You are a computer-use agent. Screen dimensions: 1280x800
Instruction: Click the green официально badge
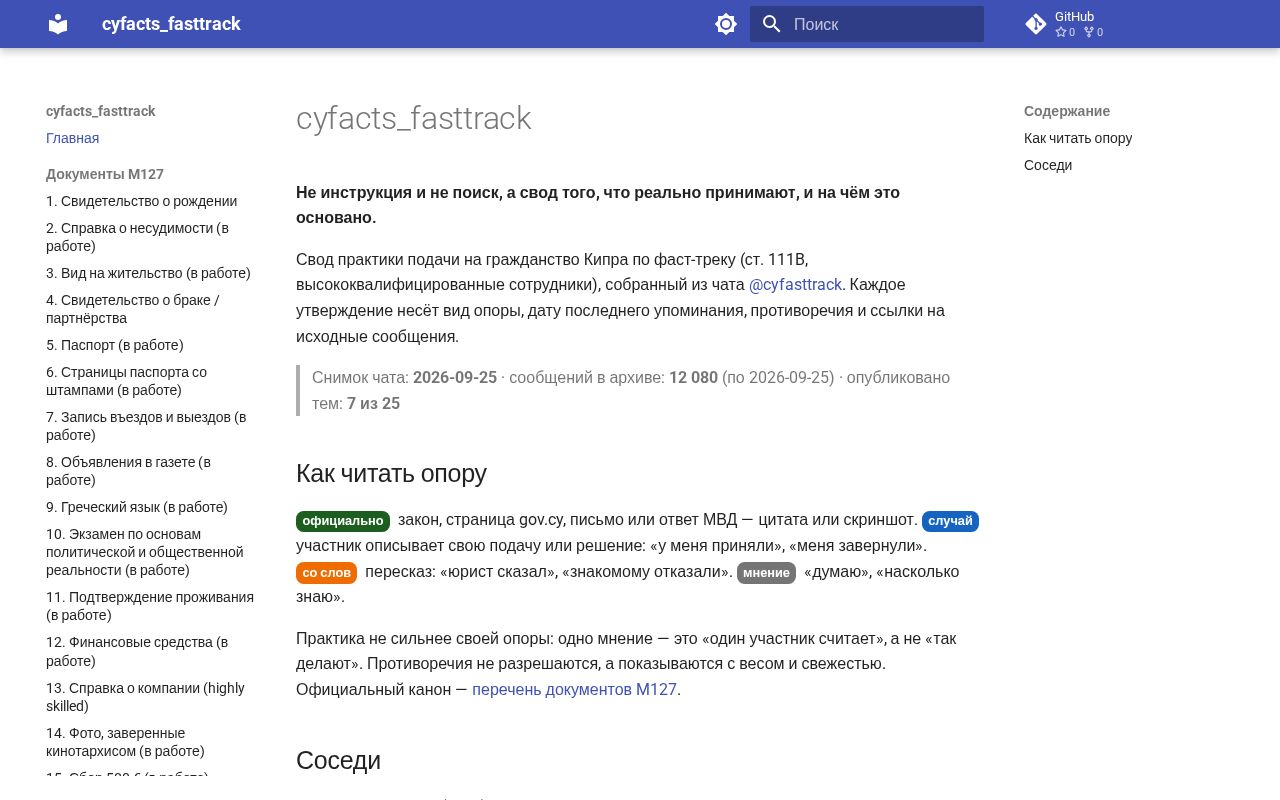point(343,521)
